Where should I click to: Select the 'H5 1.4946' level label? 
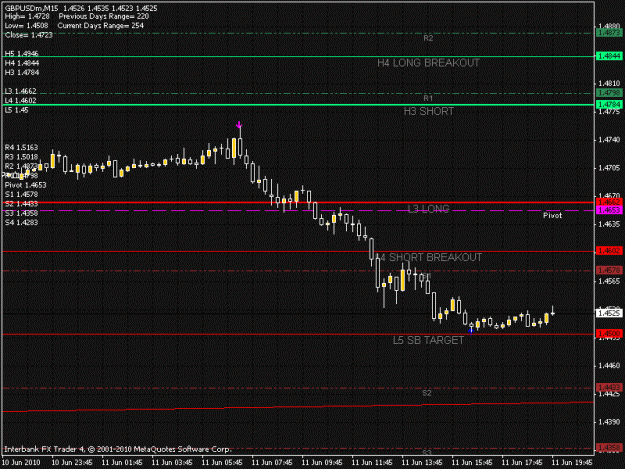[22, 54]
